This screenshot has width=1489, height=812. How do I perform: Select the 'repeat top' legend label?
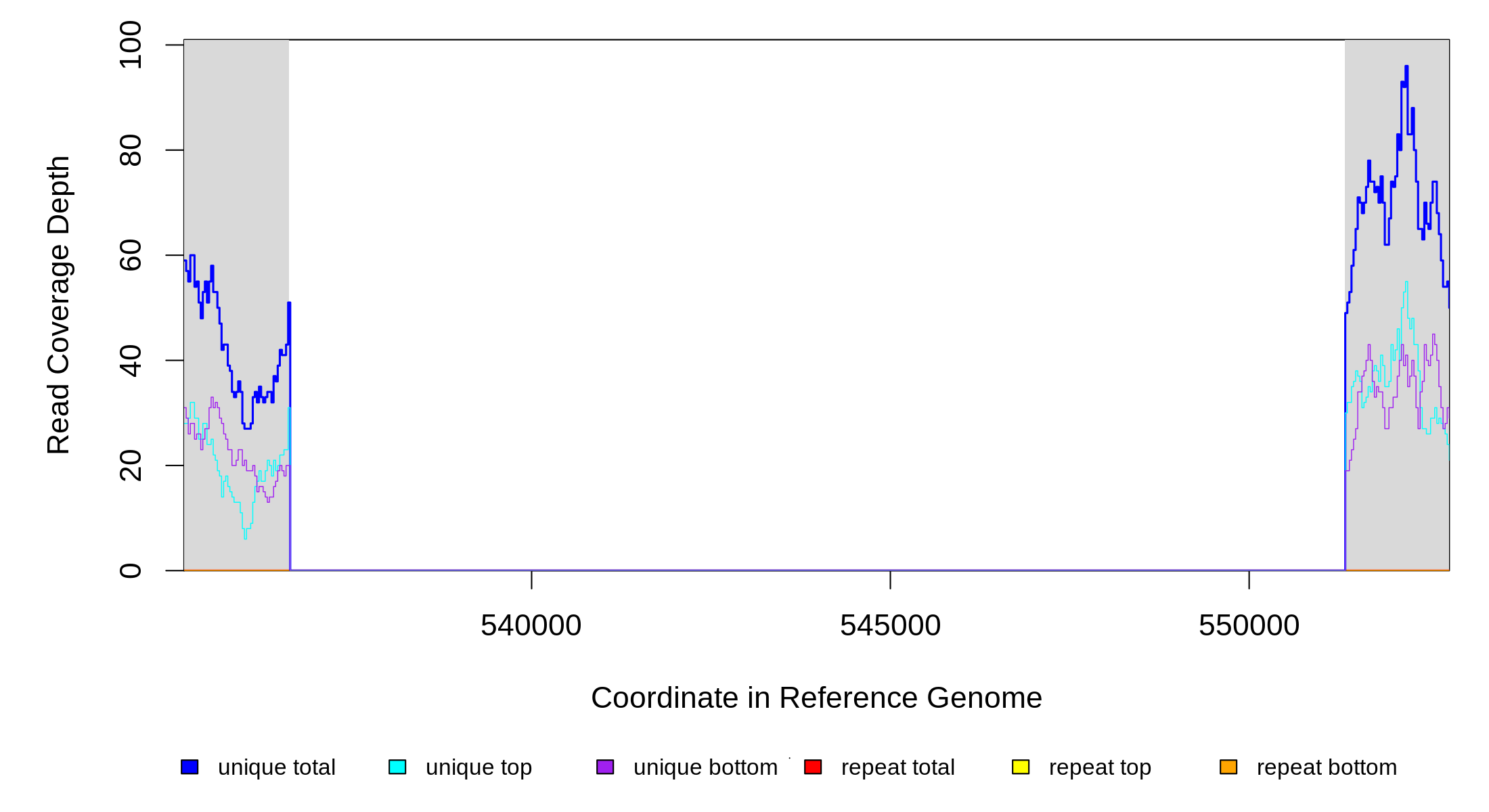click(x=1100, y=767)
